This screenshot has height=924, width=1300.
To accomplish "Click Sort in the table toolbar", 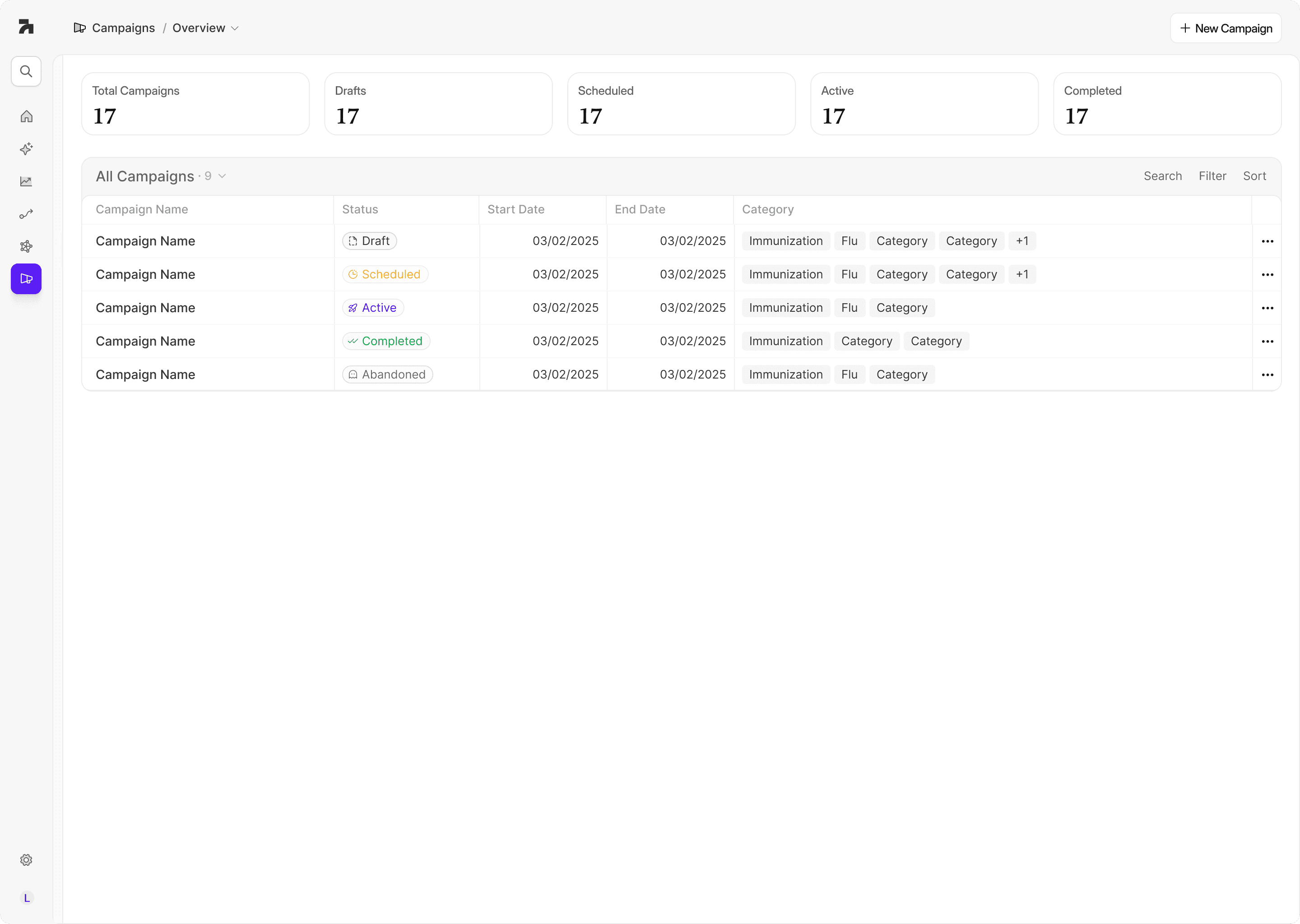I will click(1254, 176).
